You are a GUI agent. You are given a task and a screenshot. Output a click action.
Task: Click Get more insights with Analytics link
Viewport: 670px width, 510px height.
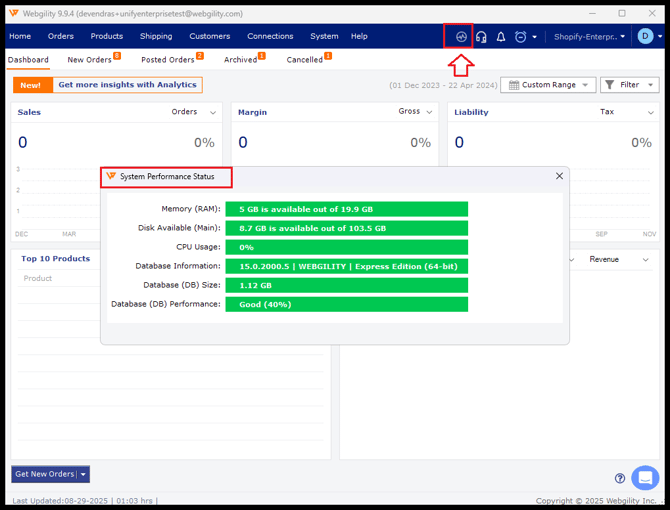point(127,85)
